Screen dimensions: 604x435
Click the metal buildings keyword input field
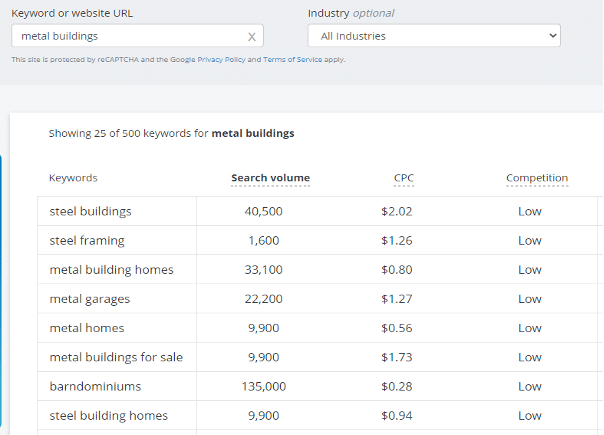click(x=128, y=36)
